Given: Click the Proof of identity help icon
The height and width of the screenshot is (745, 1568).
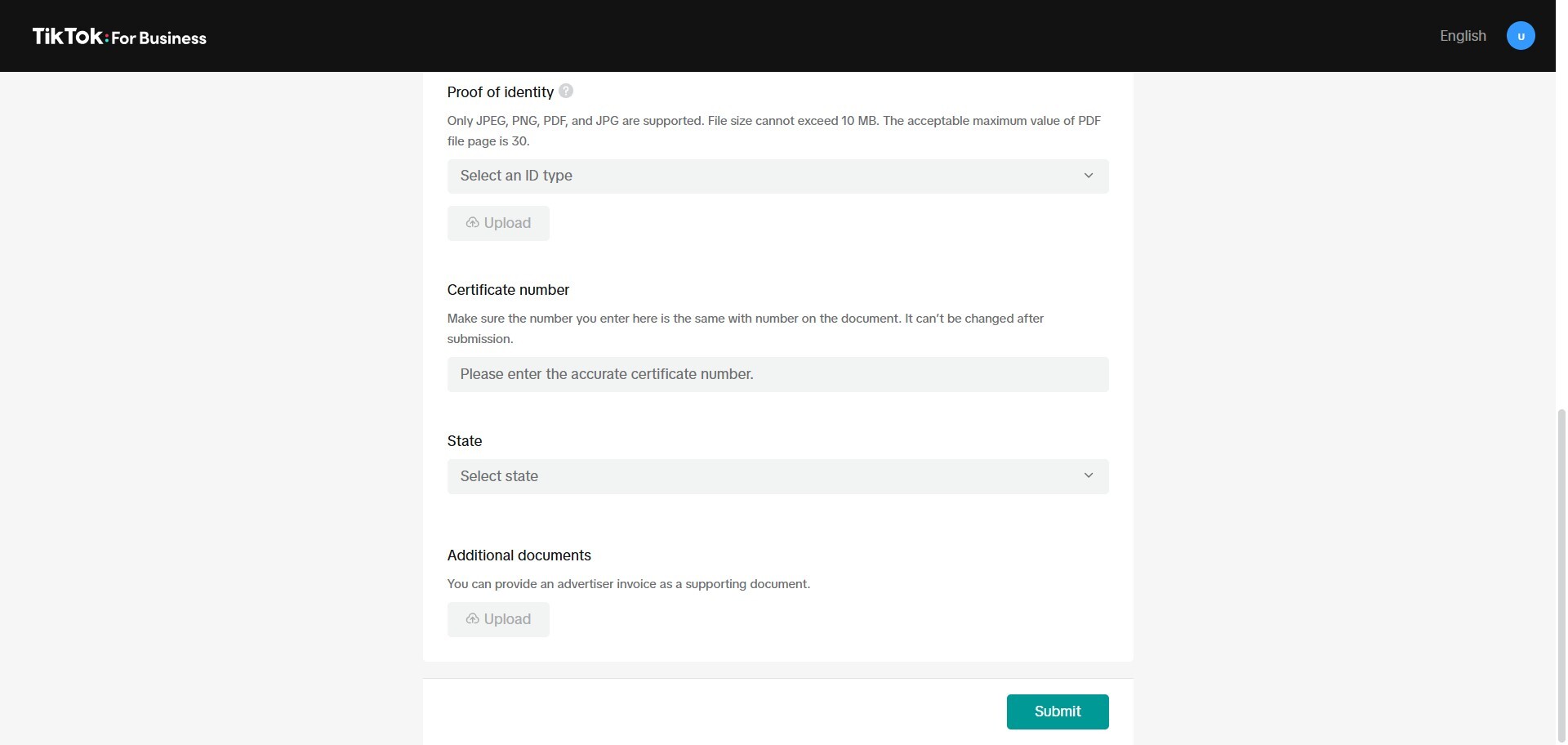Looking at the screenshot, I should pos(566,91).
